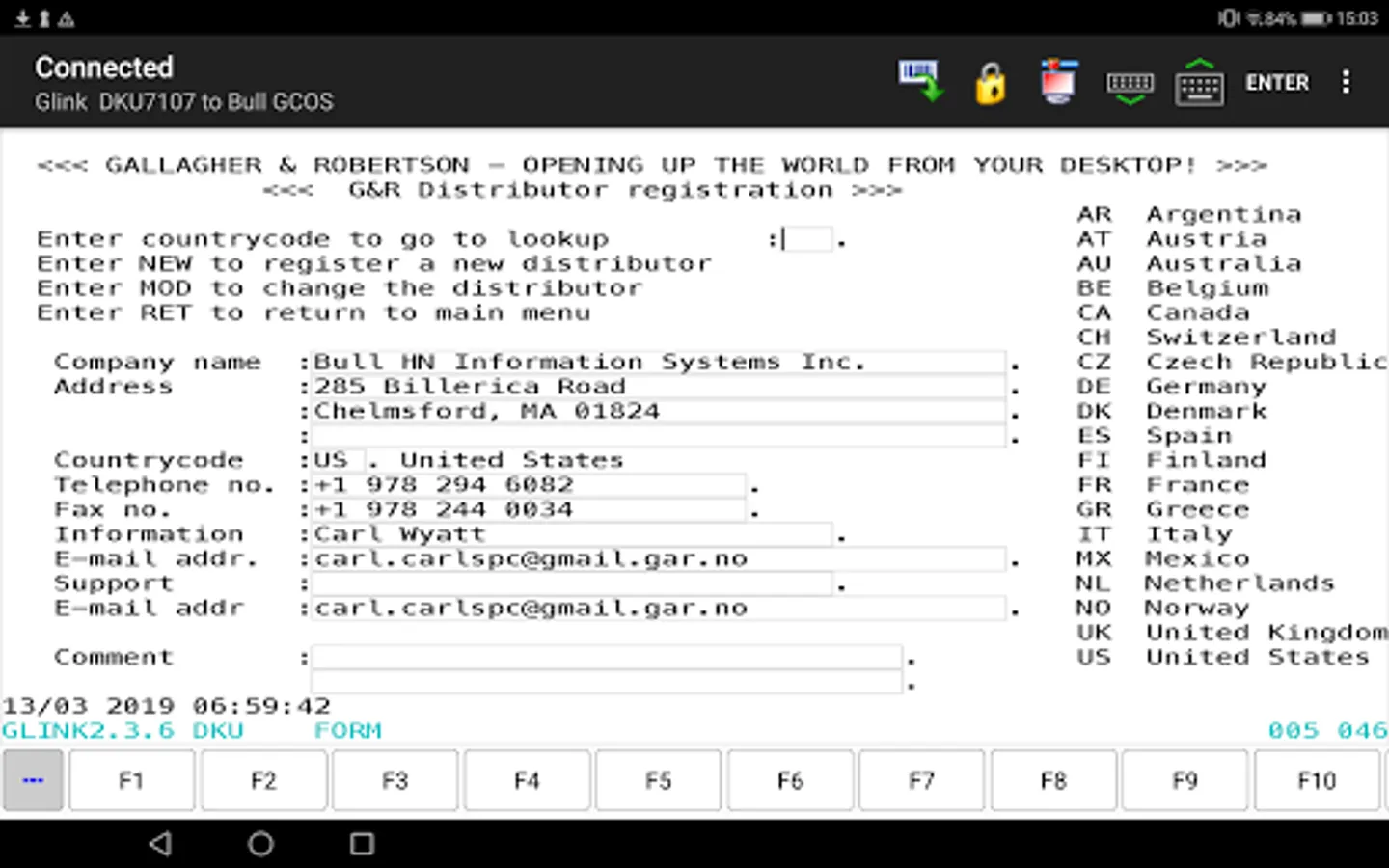The width and height of the screenshot is (1389, 868).
Task: Click the empty Support field
Action: 572,583
